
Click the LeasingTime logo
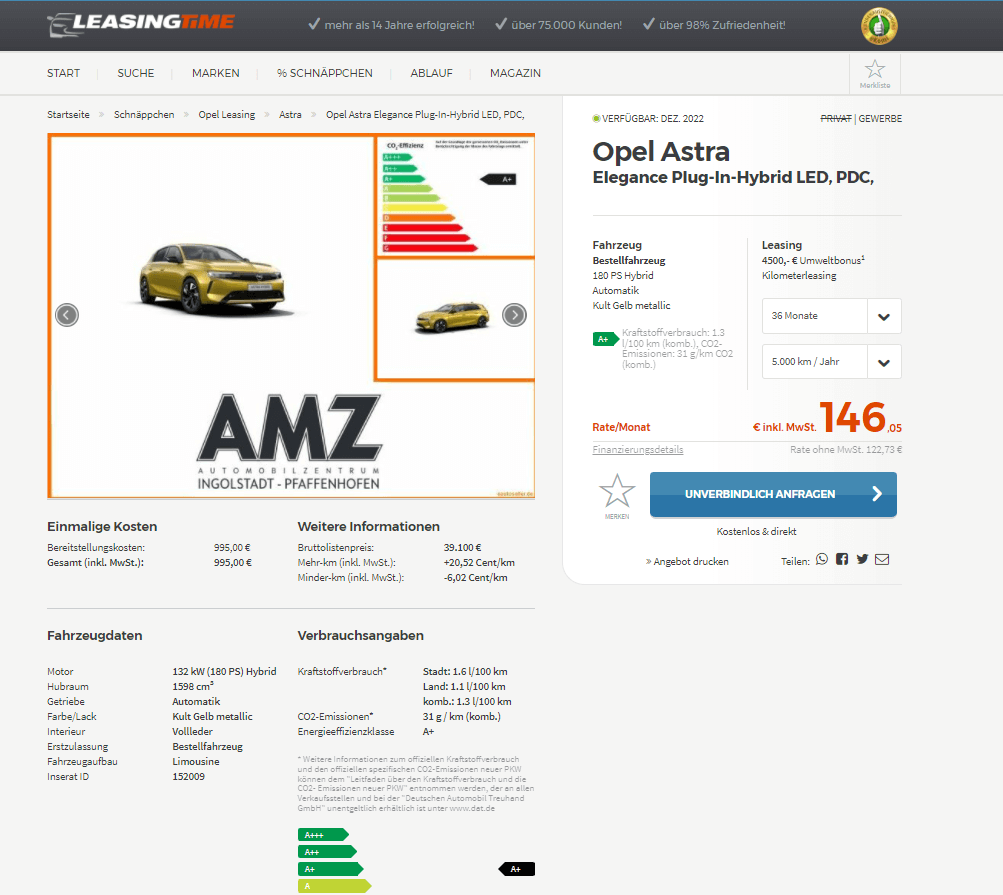[141, 24]
